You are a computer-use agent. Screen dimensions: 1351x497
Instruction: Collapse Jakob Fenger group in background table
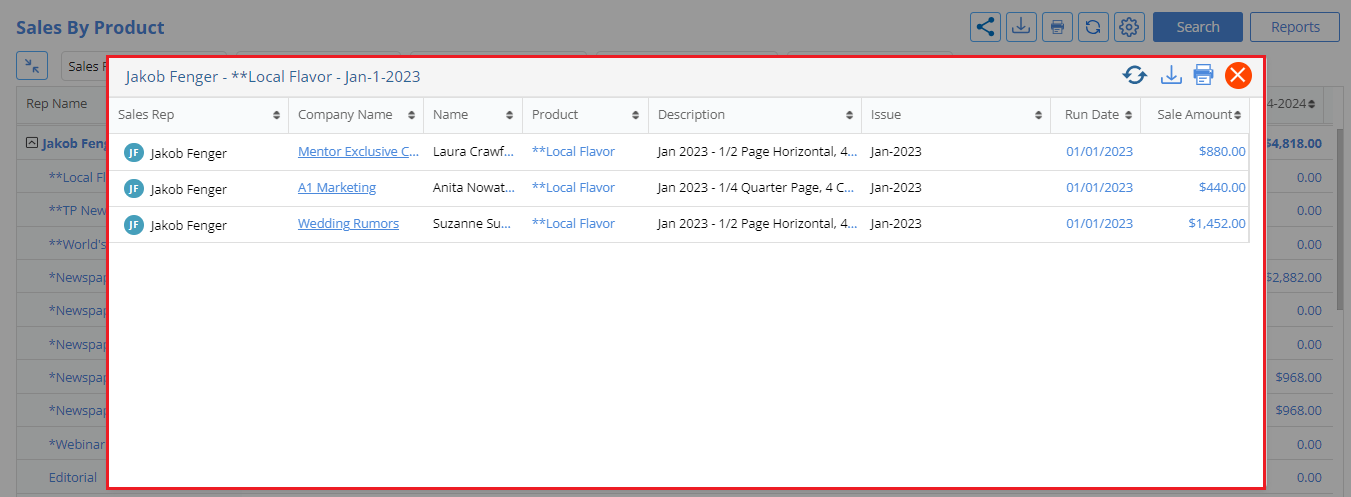[x=32, y=143]
